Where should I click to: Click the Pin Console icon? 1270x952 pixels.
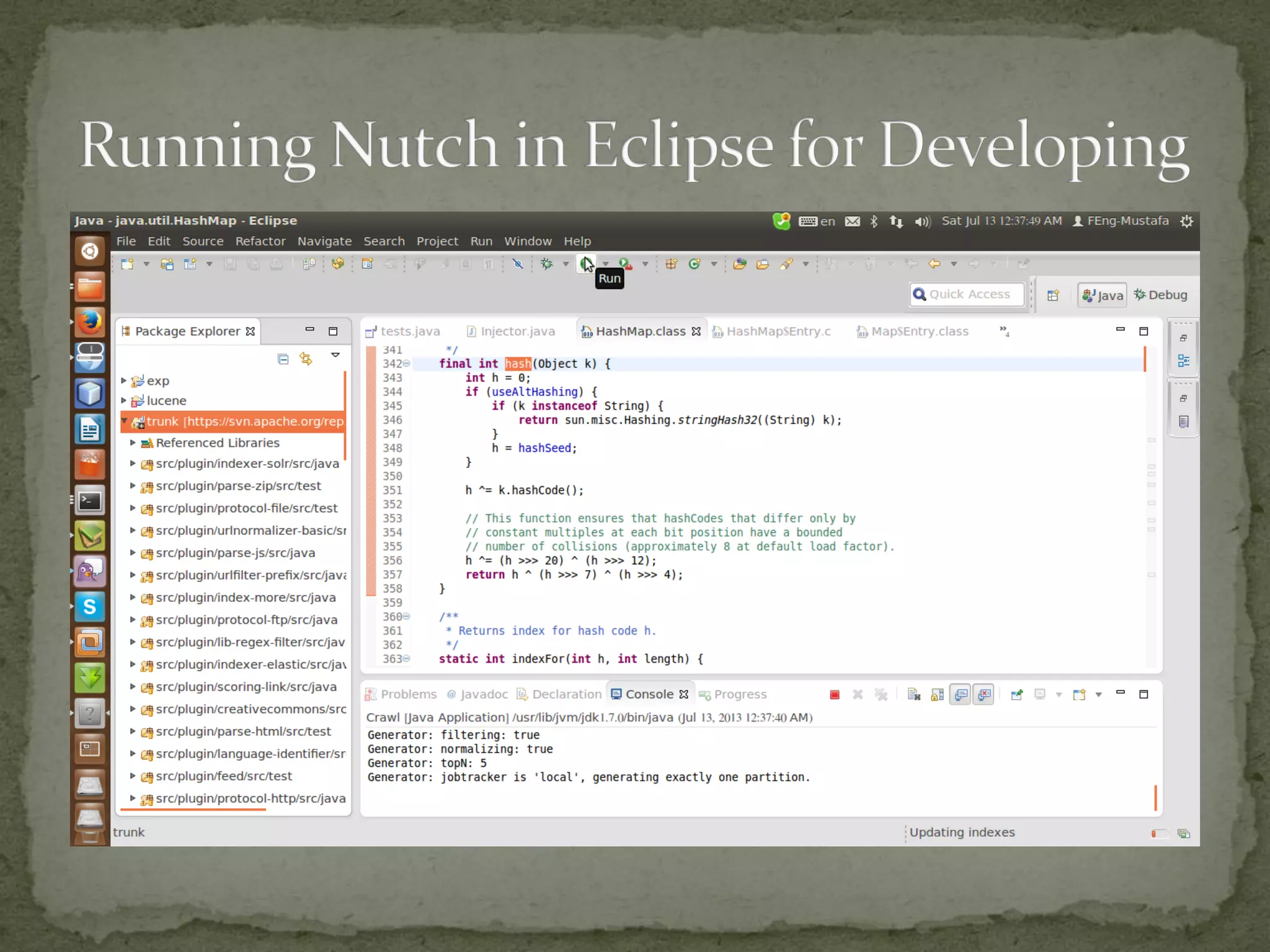(x=1016, y=695)
